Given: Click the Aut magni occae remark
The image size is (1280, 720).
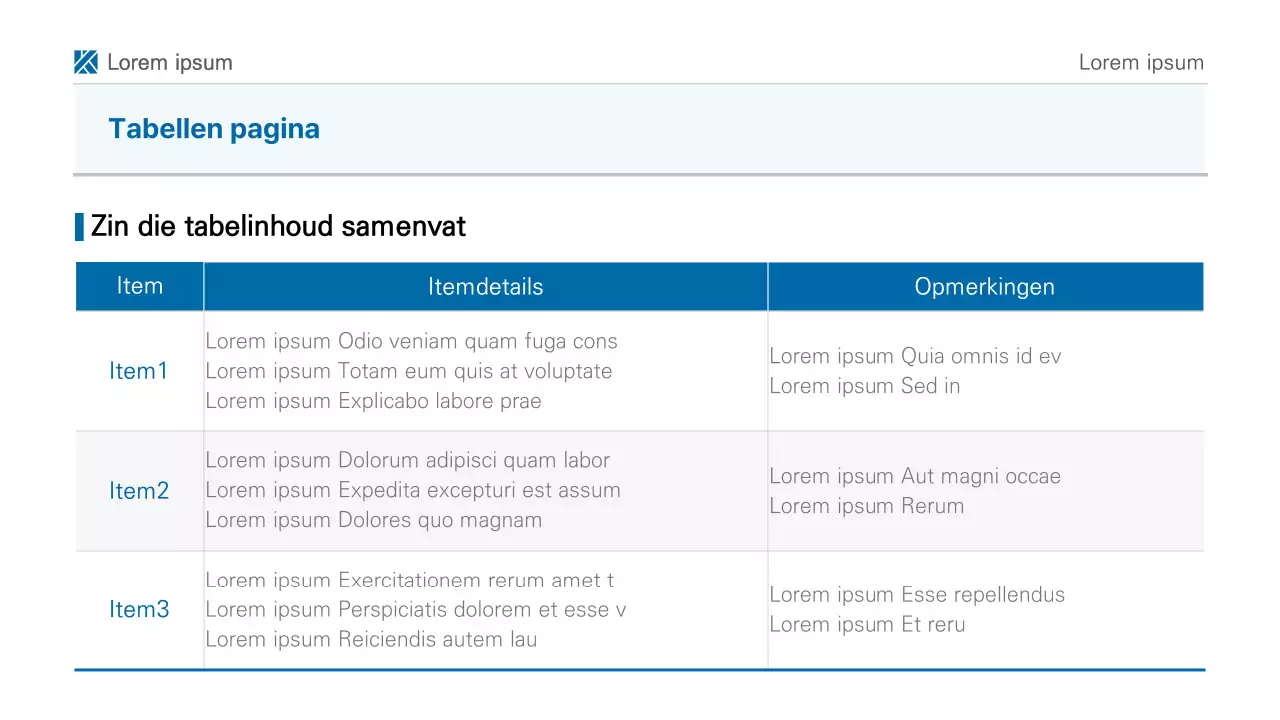Looking at the screenshot, I should tap(915, 476).
